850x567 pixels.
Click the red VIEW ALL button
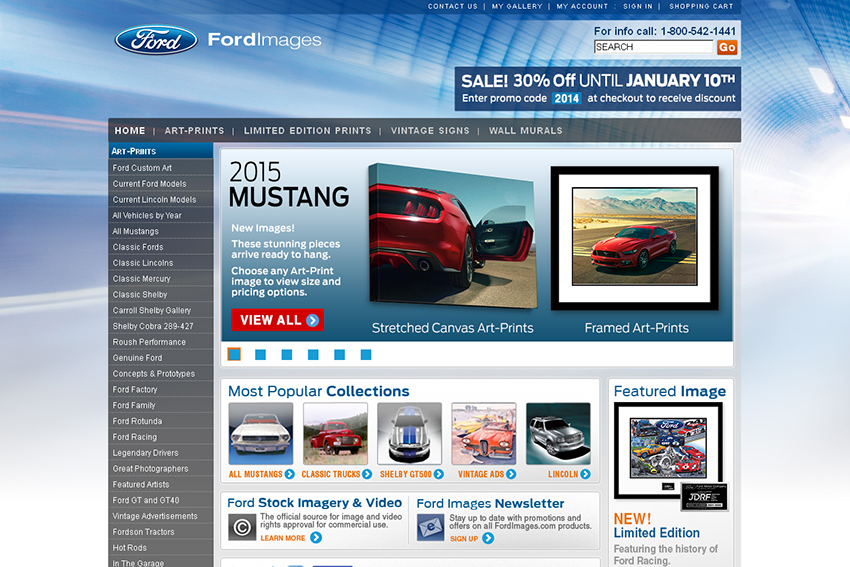278,320
